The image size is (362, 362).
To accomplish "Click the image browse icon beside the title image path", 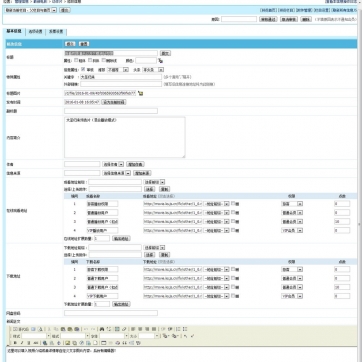I will click(140, 94).
